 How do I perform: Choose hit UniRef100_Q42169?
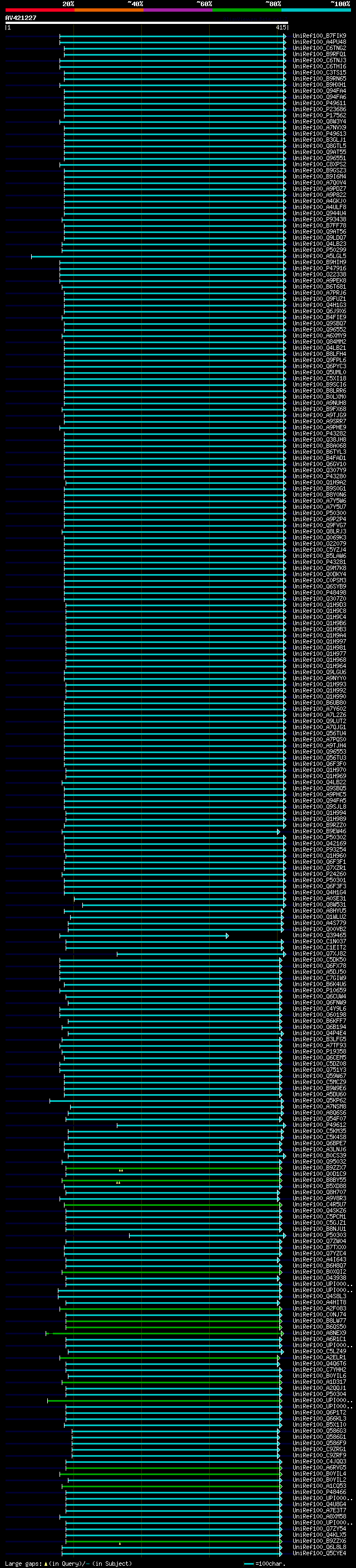[319, 844]
